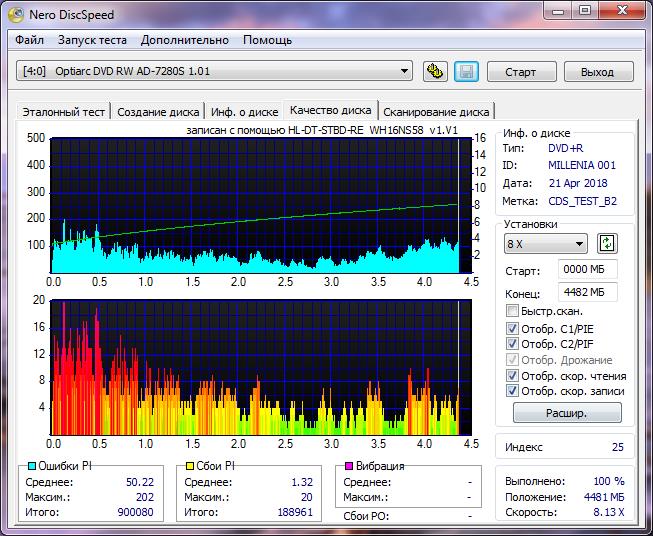This screenshot has height=536, width=653.
Task: Click the options wrench icon in toolbar
Action: tap(435, 71)
